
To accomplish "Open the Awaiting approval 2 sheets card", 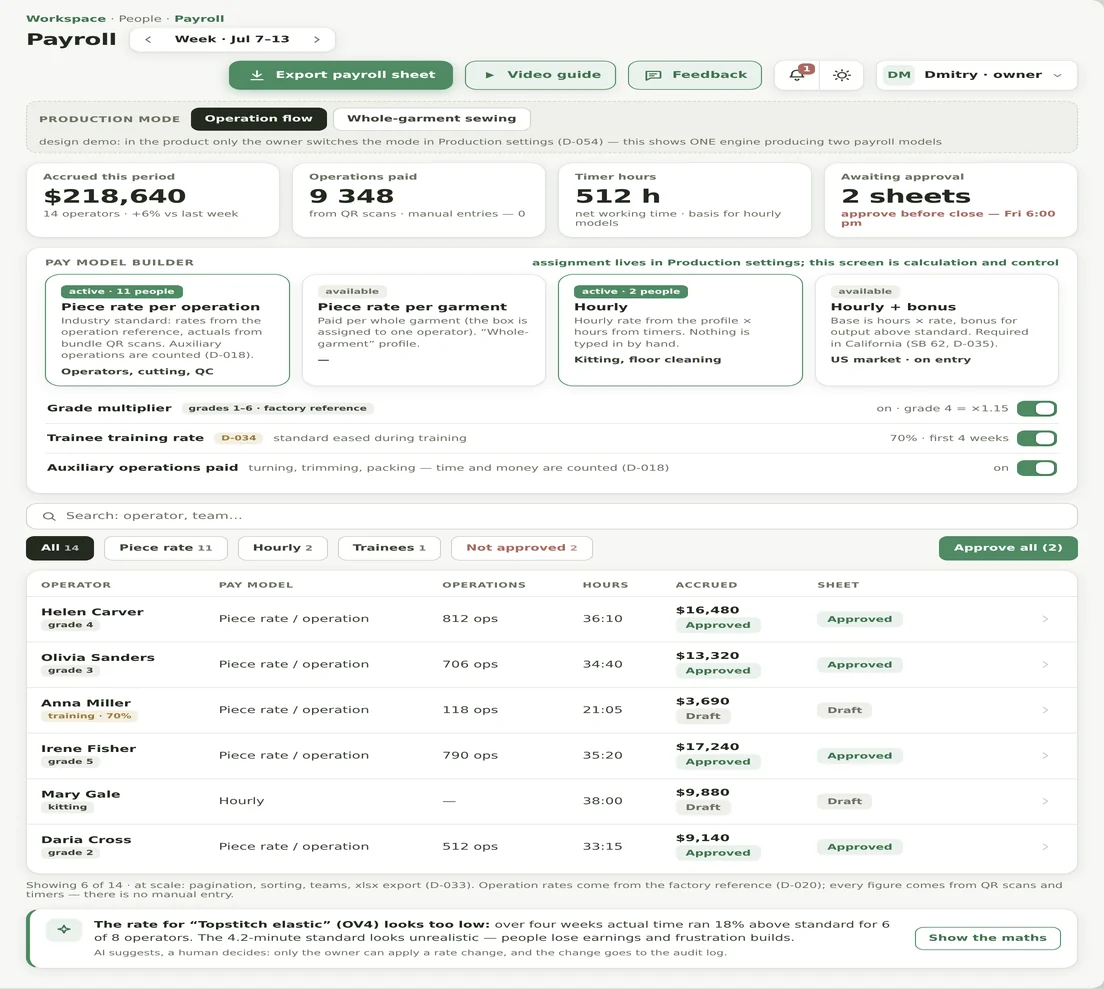I will coord(951,200).
